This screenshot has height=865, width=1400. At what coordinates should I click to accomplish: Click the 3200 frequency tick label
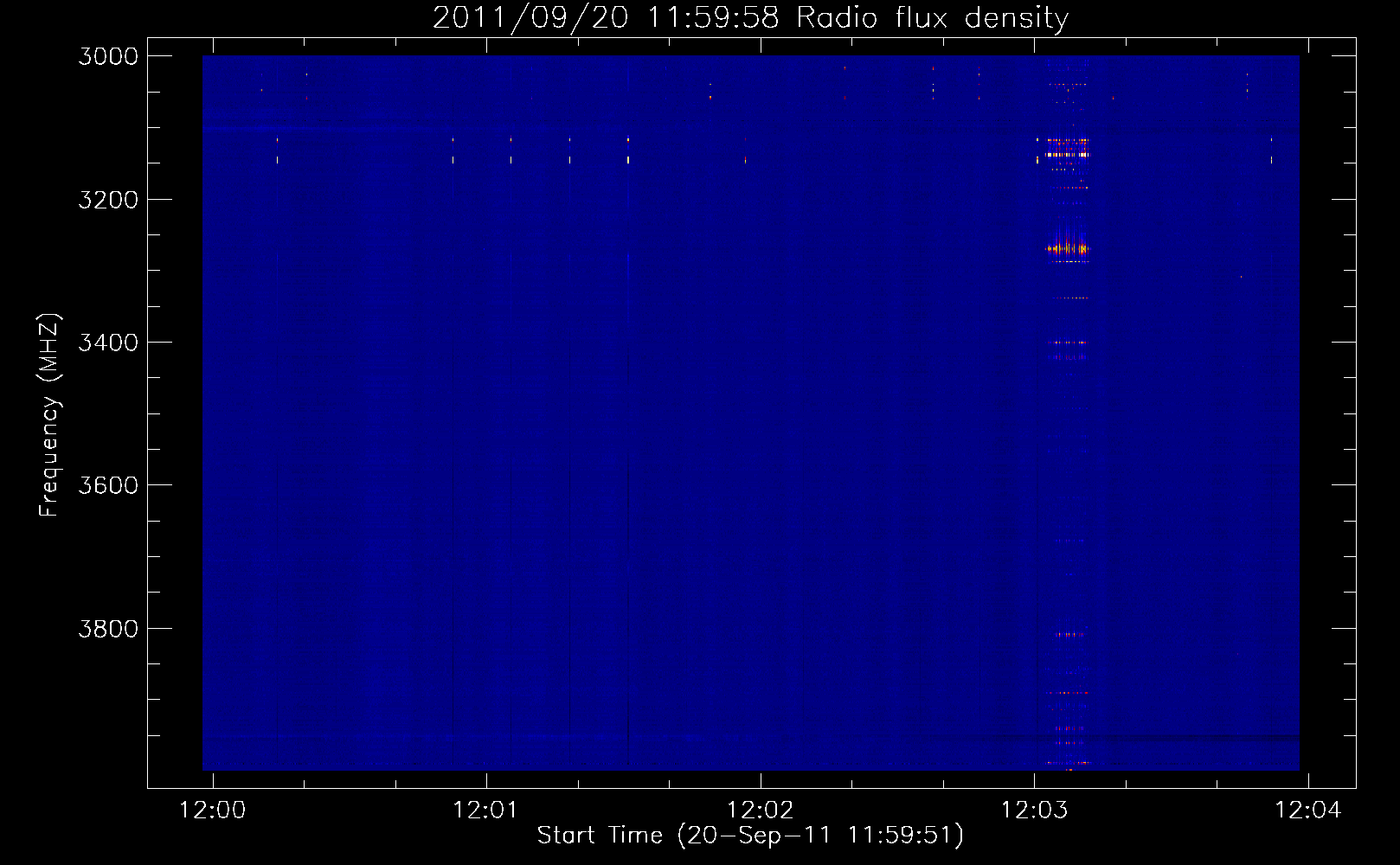[x=108, y=200]
